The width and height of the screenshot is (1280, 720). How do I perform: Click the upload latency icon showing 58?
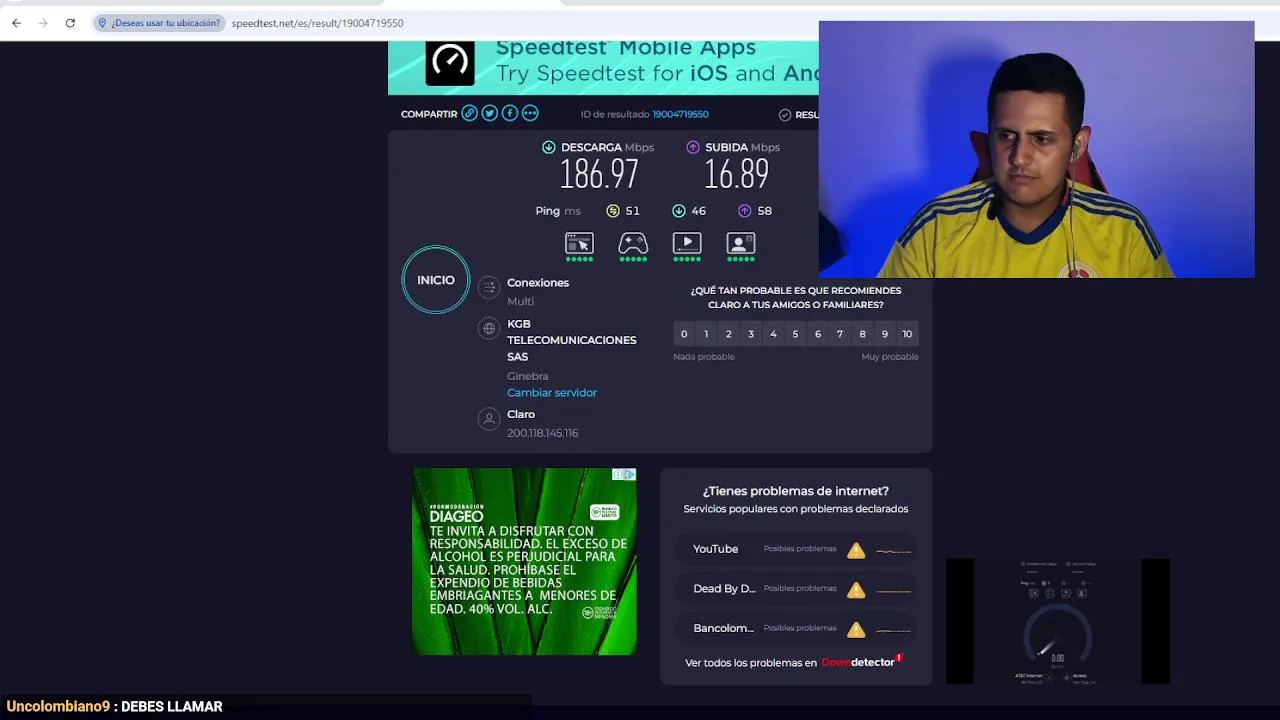(x=744, y=211)
